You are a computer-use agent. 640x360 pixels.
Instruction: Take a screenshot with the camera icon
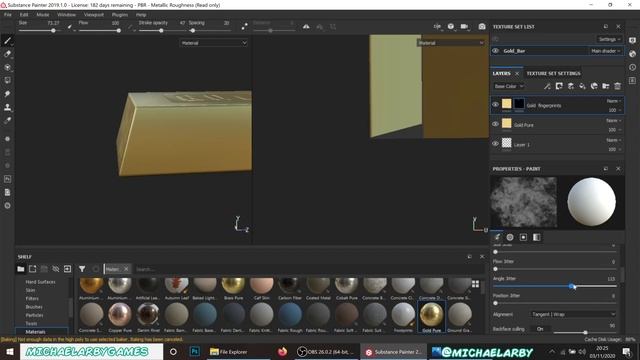[x=482, y=27]
